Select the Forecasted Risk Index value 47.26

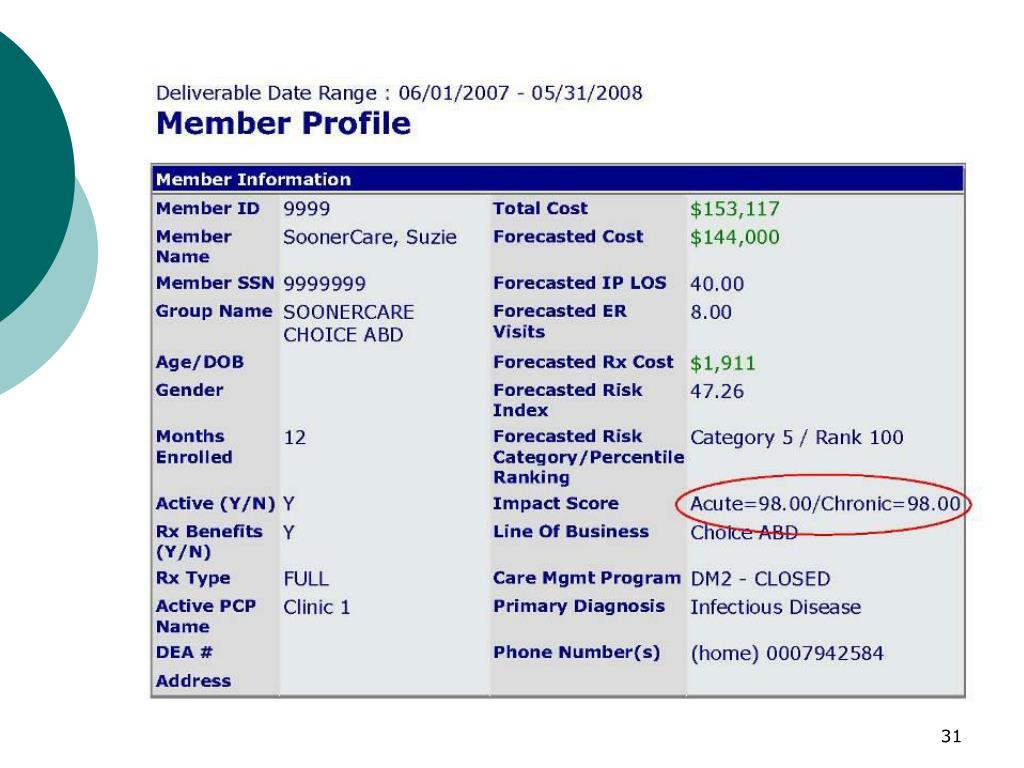717,391
